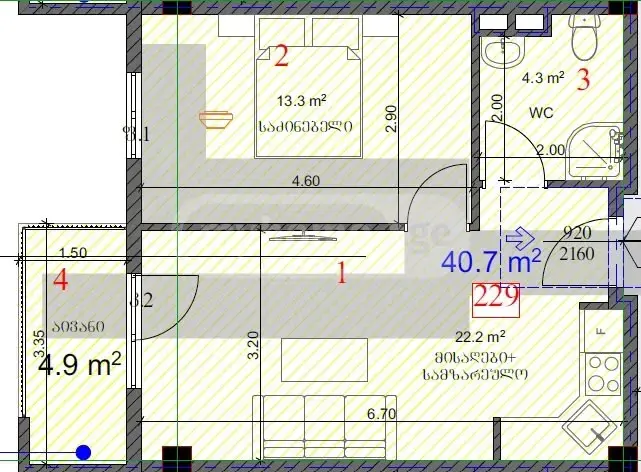Click the toilet symbol in the WC
The image size is (641, 472).
(585, 37)
